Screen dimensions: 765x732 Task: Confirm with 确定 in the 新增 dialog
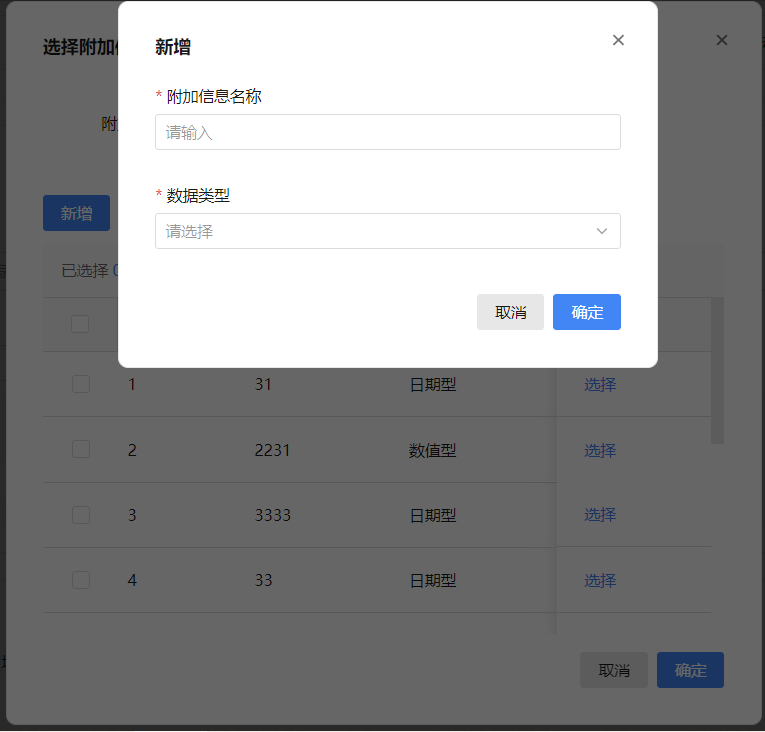click(x=586, y=312)
